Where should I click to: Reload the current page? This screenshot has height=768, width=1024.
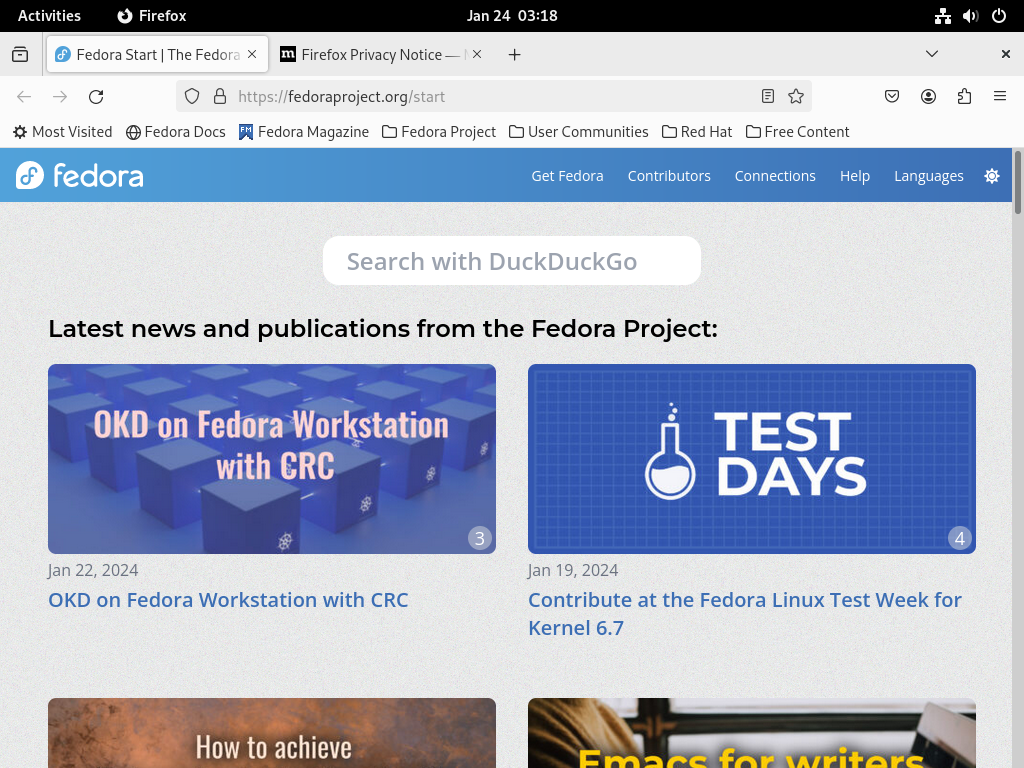(96, 97)
